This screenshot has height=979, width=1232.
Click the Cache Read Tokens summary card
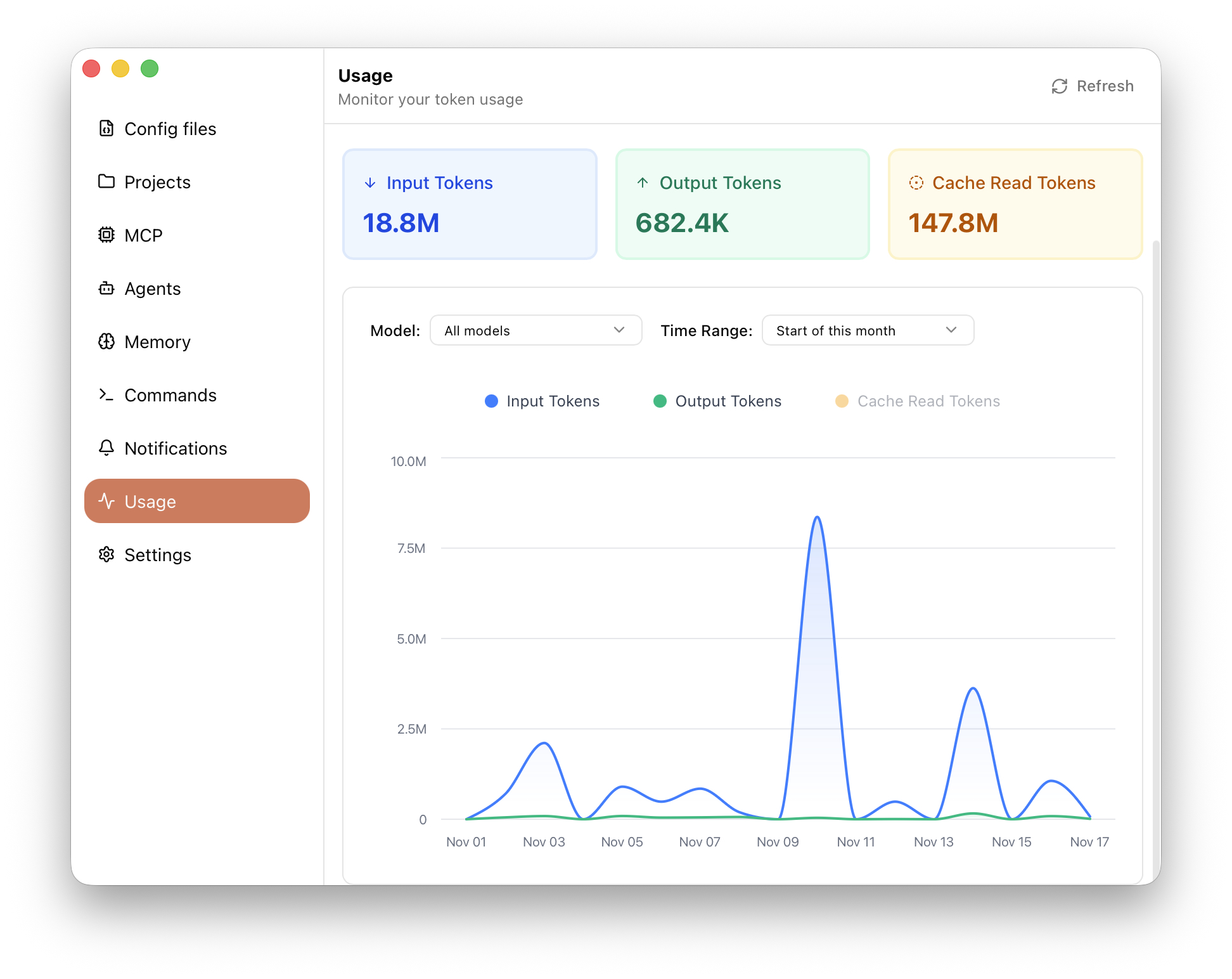pyautogui.click(x=1015, y=204)
